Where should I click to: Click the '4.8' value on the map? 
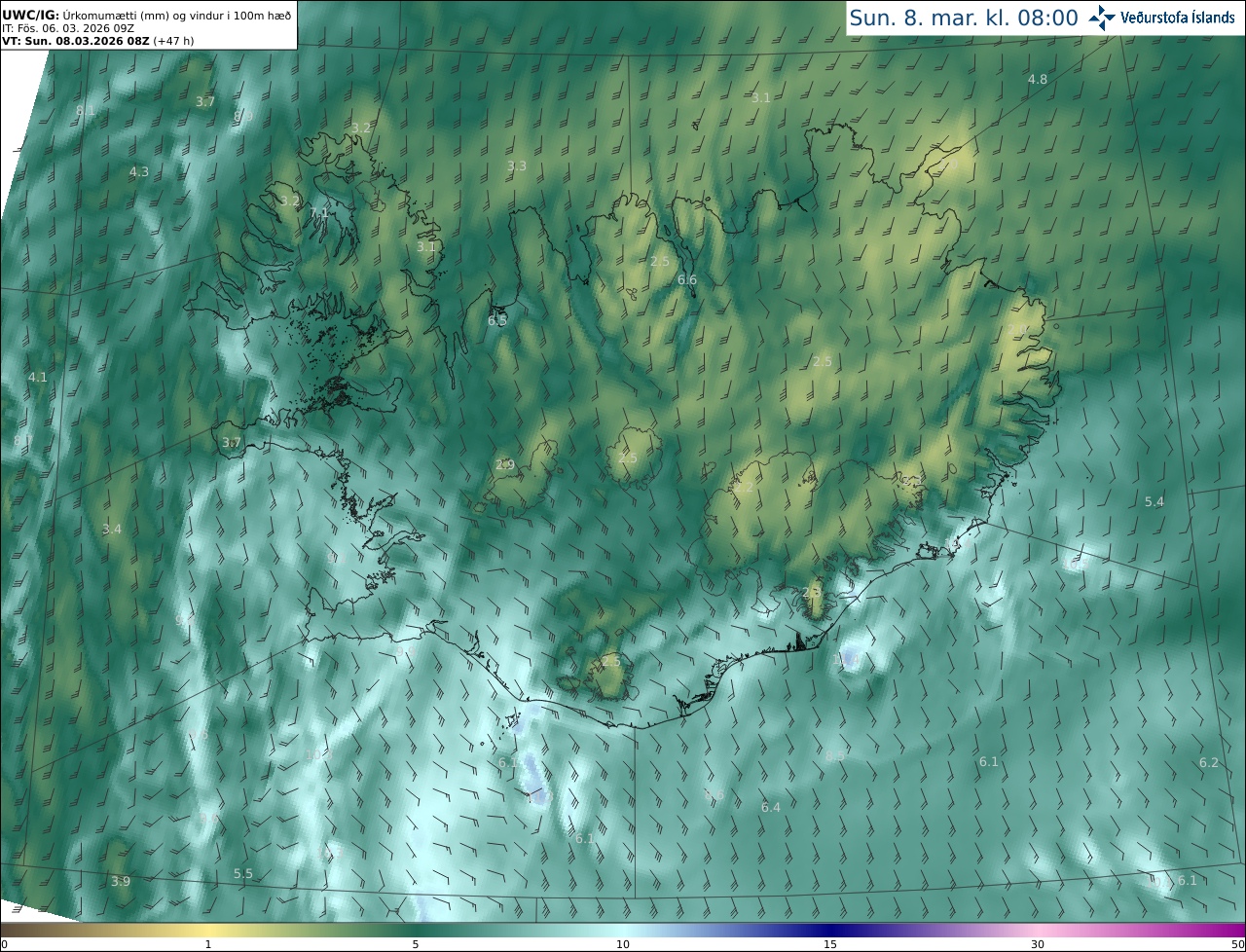click(1038, 79)
